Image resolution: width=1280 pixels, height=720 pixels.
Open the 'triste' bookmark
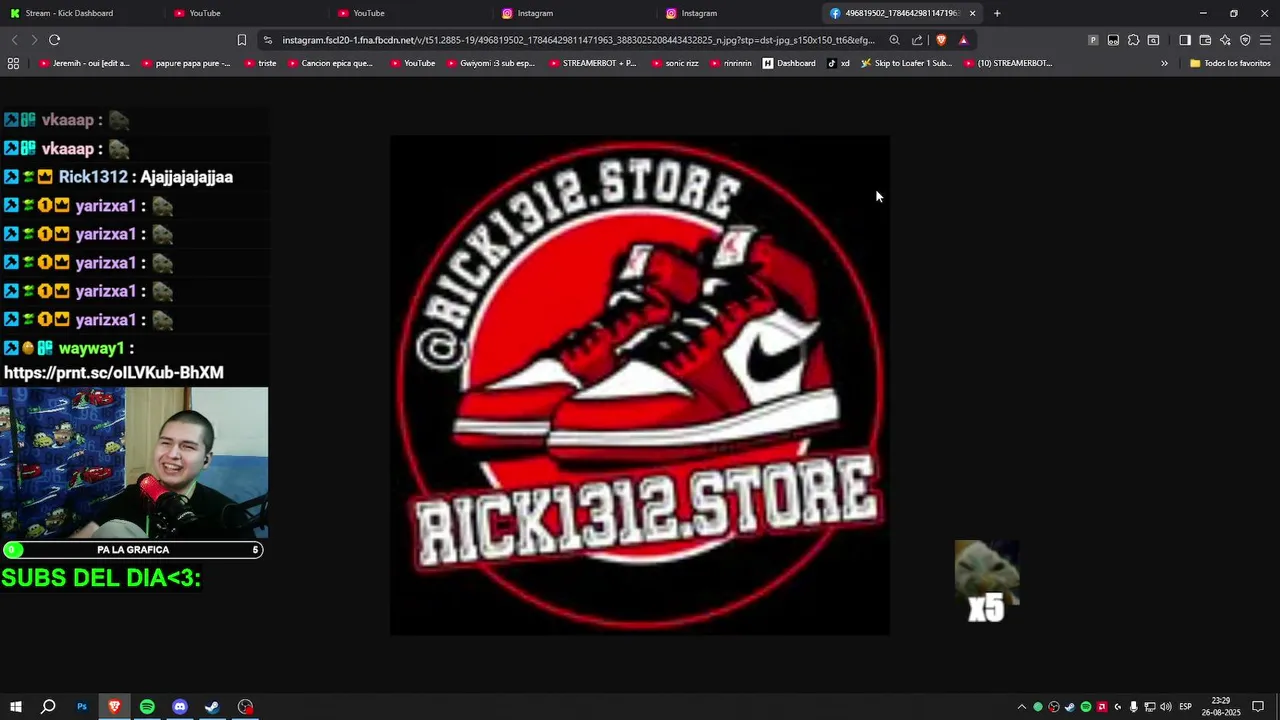pyautogui.click(x=260, y=63)
